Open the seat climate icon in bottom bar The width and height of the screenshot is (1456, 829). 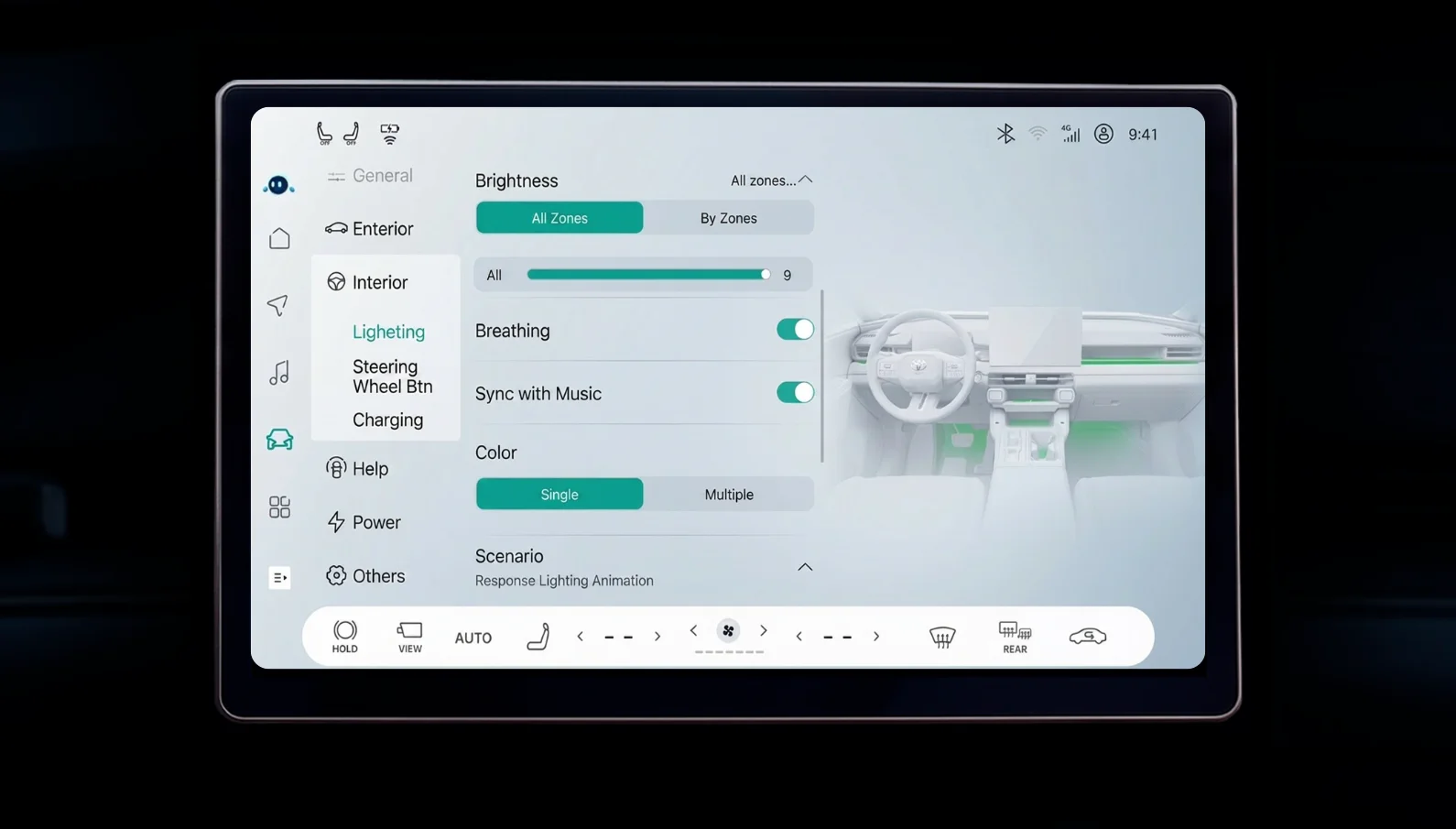(538, 637)
